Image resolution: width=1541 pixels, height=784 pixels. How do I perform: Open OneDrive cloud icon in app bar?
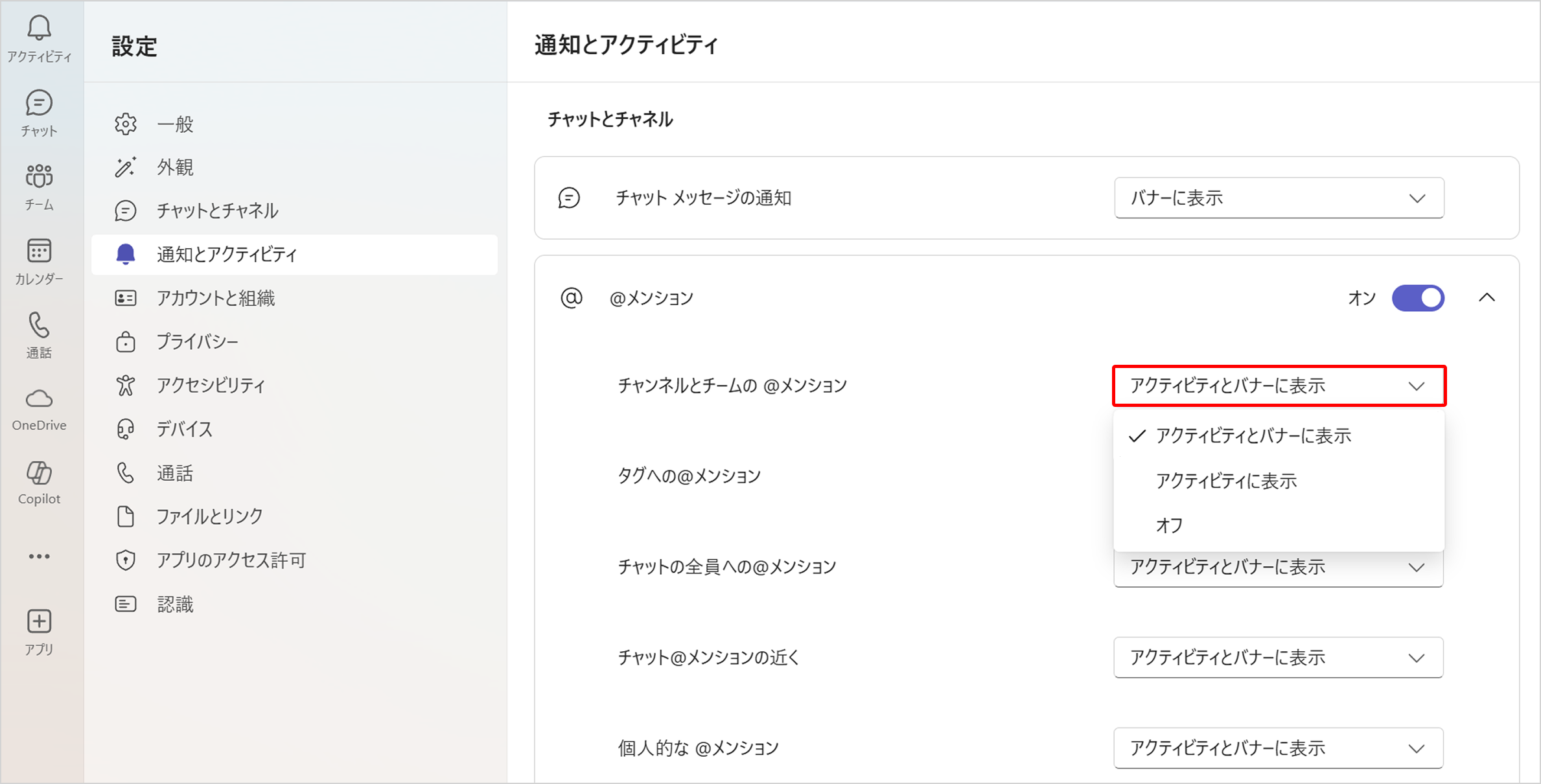[39, 408]
